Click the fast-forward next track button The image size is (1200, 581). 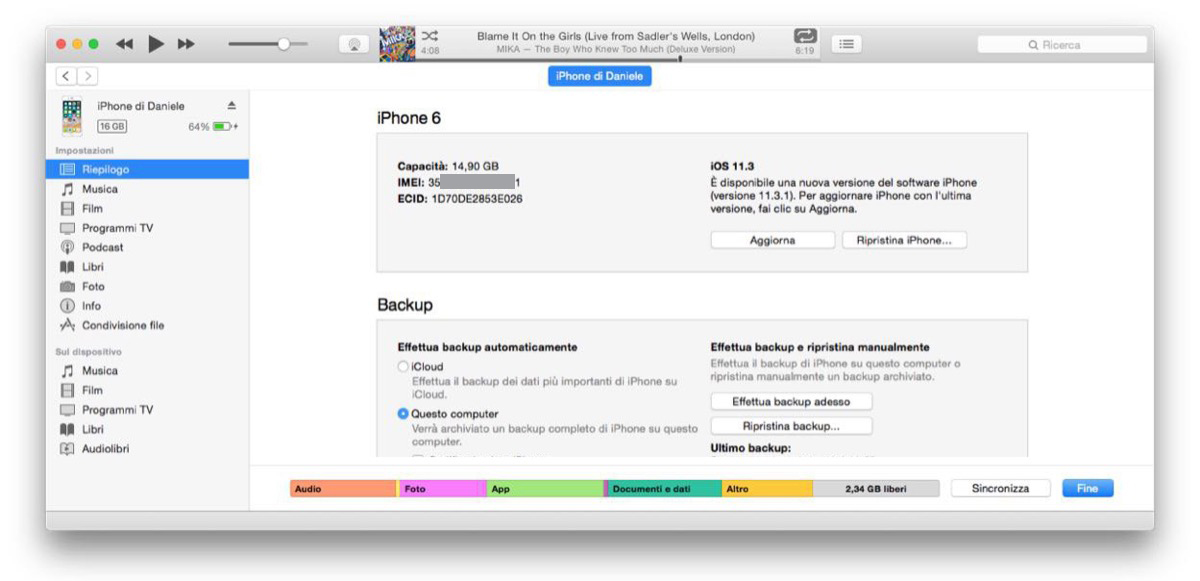click(x=186, y=44)
